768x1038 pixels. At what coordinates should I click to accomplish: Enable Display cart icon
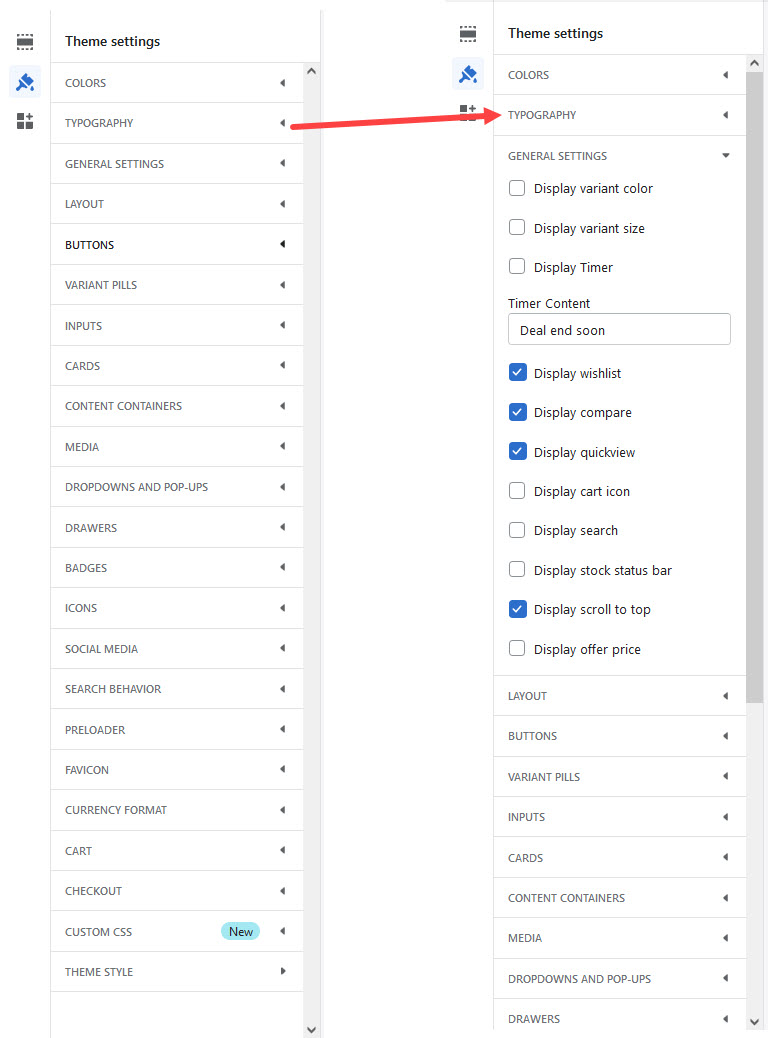(x=517, y=491)
